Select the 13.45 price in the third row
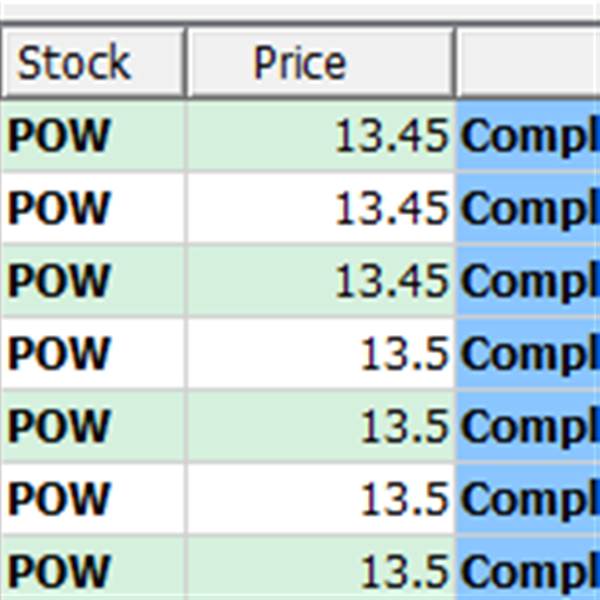The width and height of the screenshot is (600, 600). 321,280
